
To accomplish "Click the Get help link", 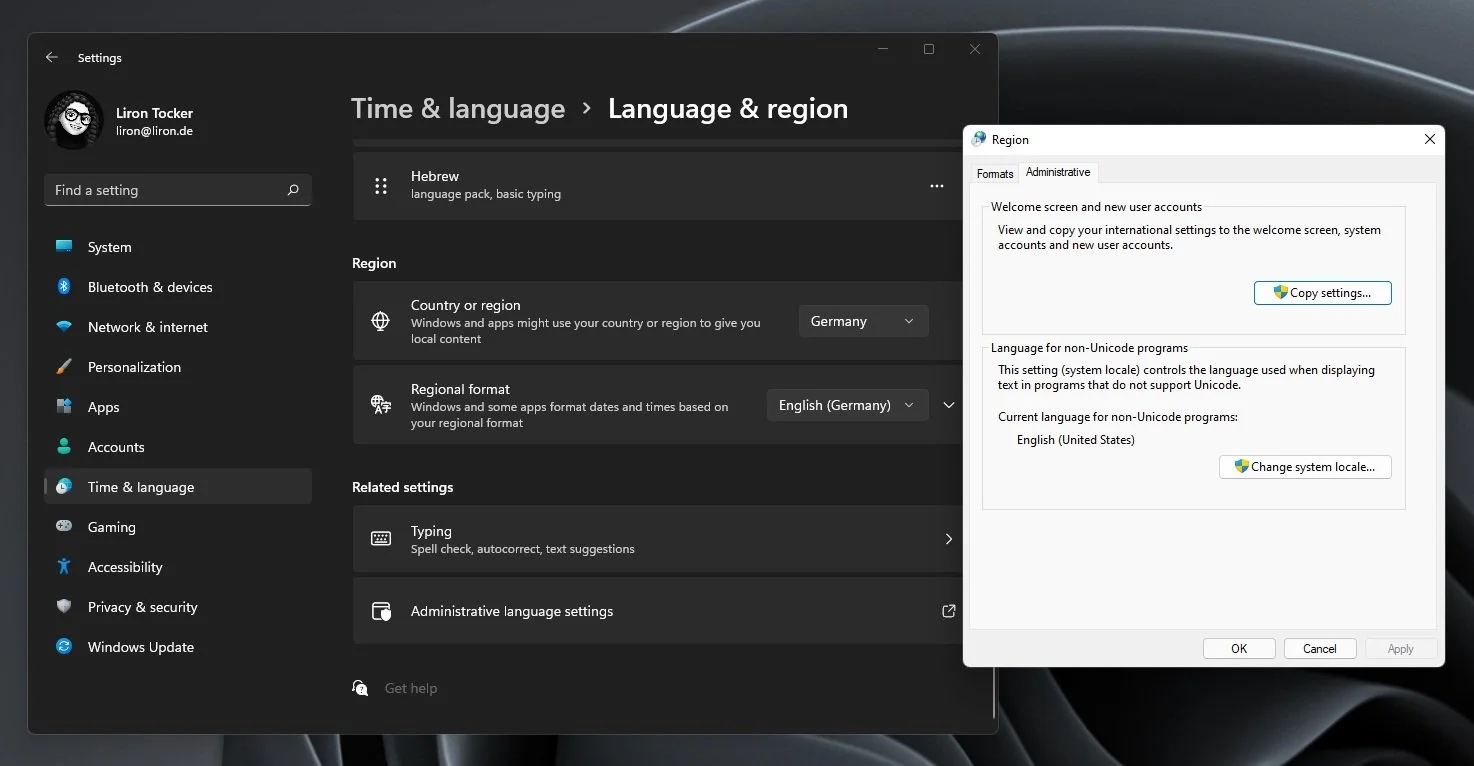I will pyautogui.click(x=411, y=688).
